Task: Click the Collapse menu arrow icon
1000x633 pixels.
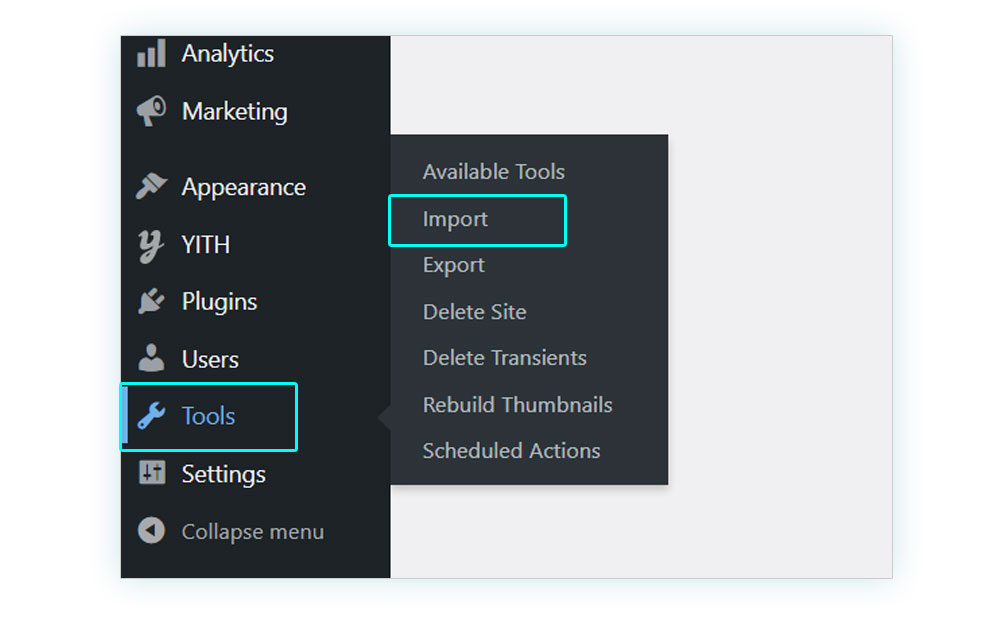Action: coord(151,530)
